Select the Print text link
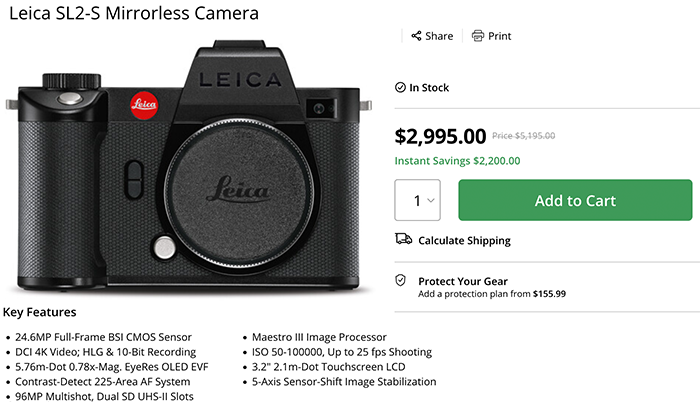The image size is (700, 402). 500,36
